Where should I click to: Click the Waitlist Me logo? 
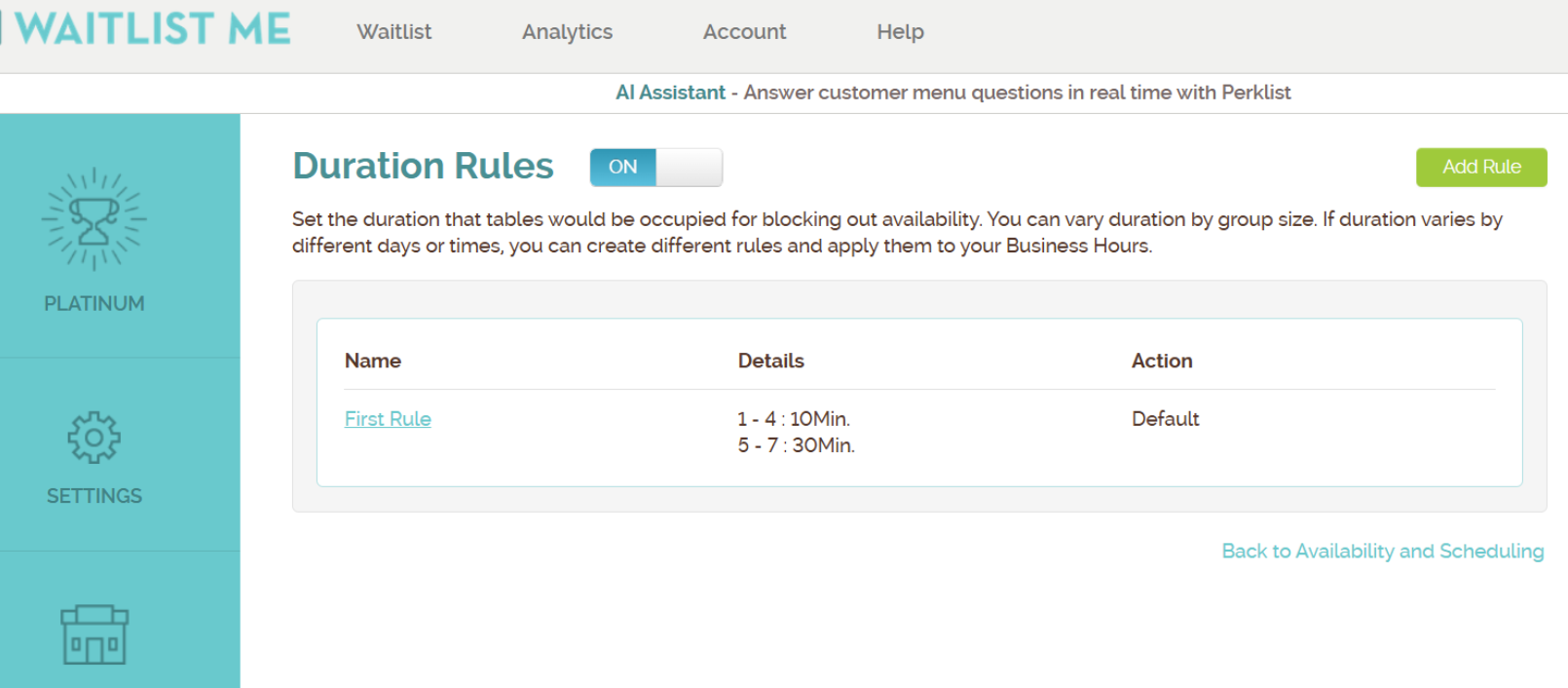[x=146, y=29]
